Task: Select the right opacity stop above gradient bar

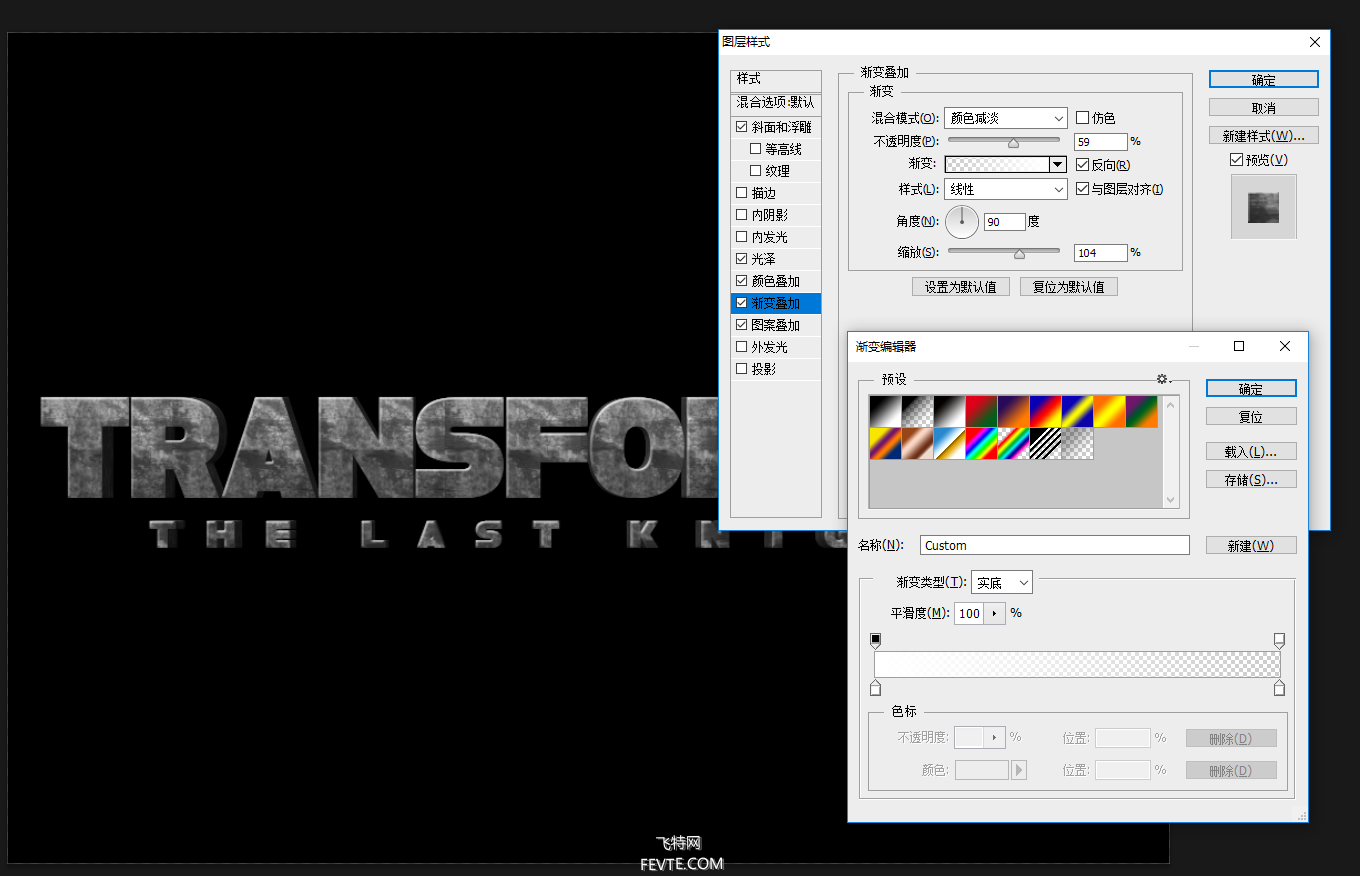Action: click(1279, 640)
